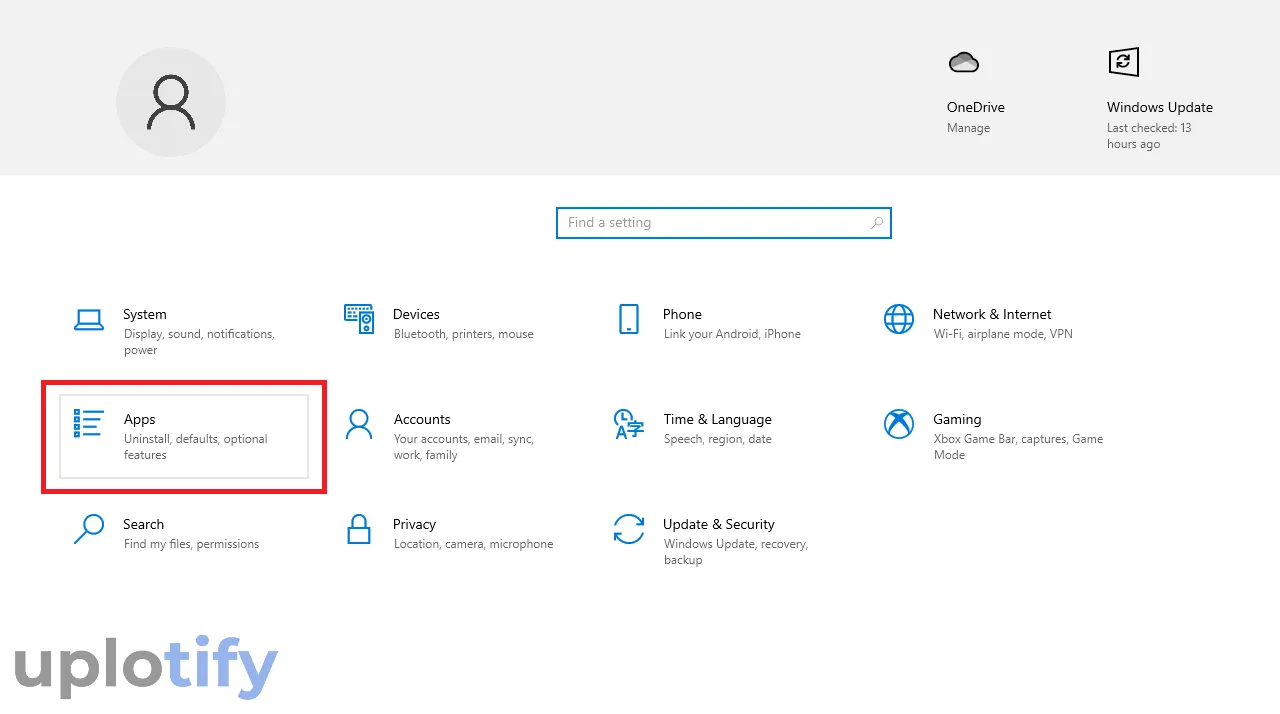
Task: Click "Xbox Game Bar, captures, Game Mode" text
Action: click(1018, 447)
